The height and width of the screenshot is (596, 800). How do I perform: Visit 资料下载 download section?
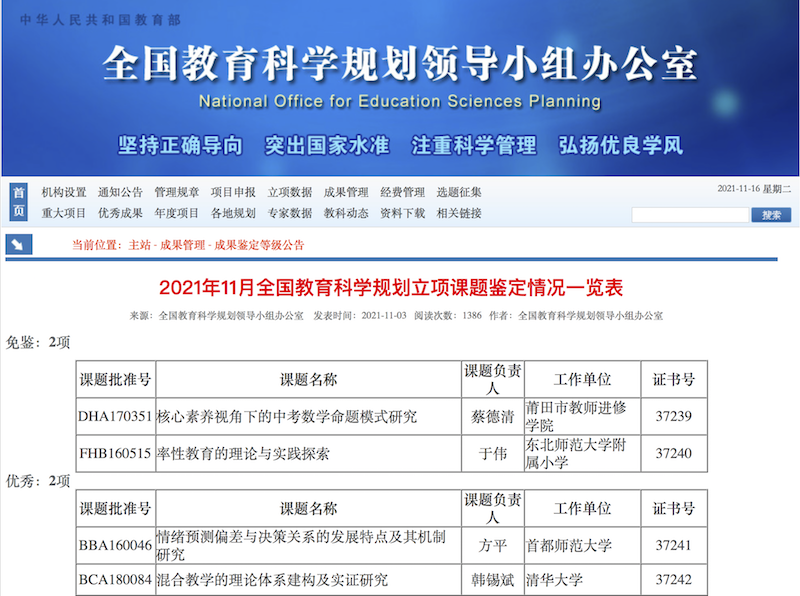(x=403, y=213)
